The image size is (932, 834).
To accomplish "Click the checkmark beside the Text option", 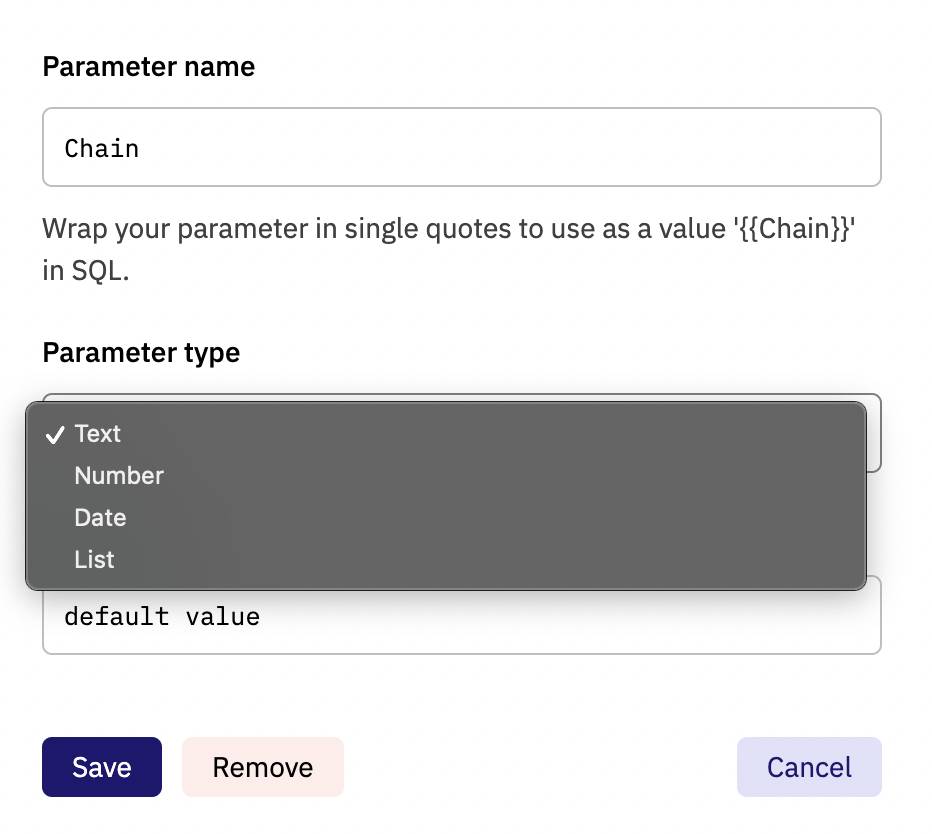I will point(55,435).
